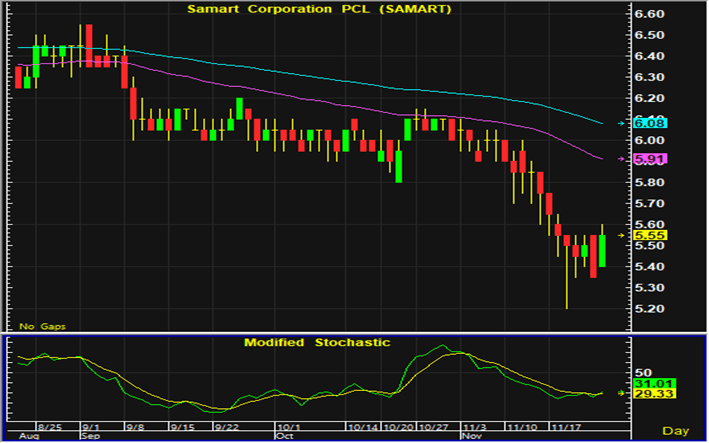Click the 6.30 price axis label
Image resolution: width=709 pixels, height=443 pixels.
[x=650, y=77]
